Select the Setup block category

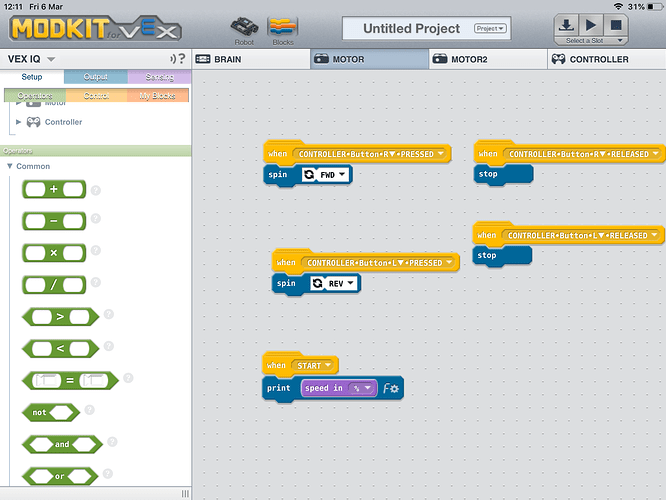32,77
